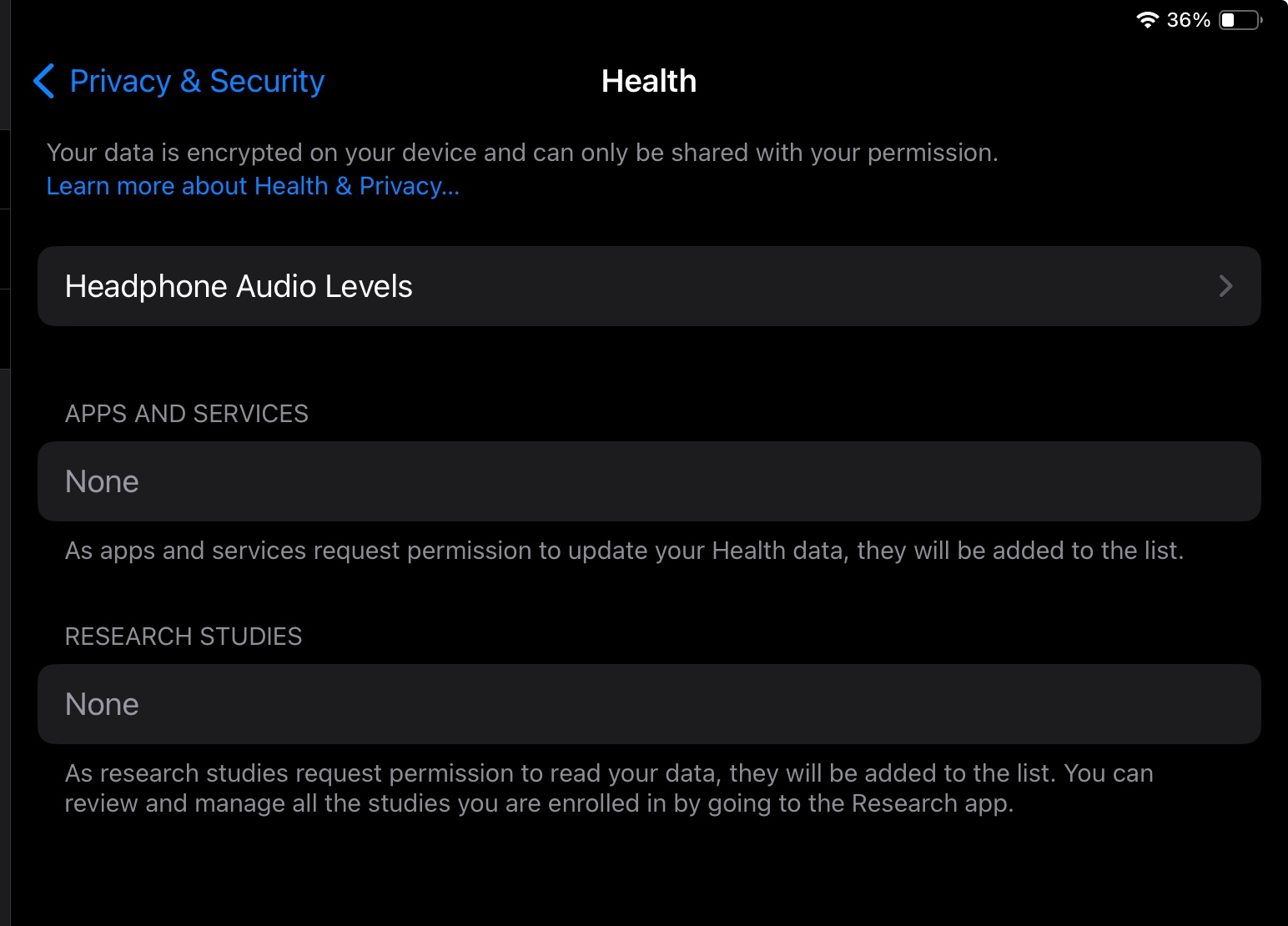Go back to Privacy & Security
Screen dimensions: 1288x926
click(x=197, y=81)
